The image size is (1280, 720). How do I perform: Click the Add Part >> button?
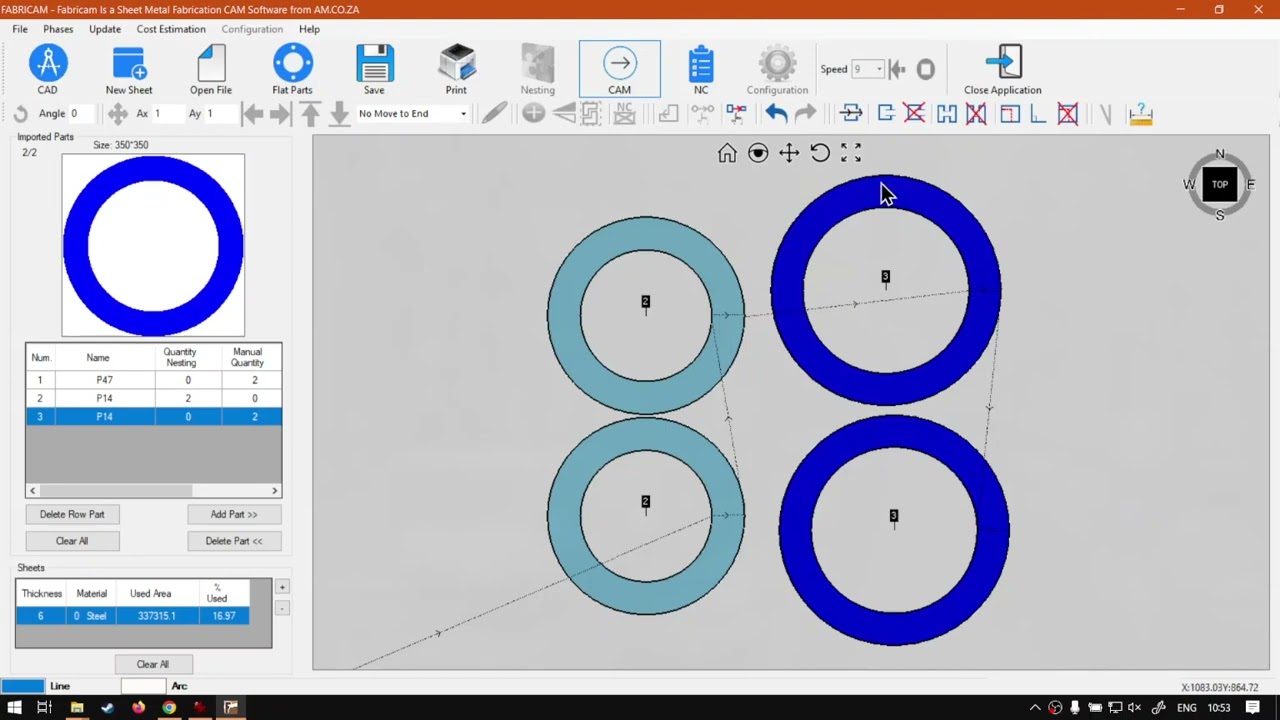(234, 514)
